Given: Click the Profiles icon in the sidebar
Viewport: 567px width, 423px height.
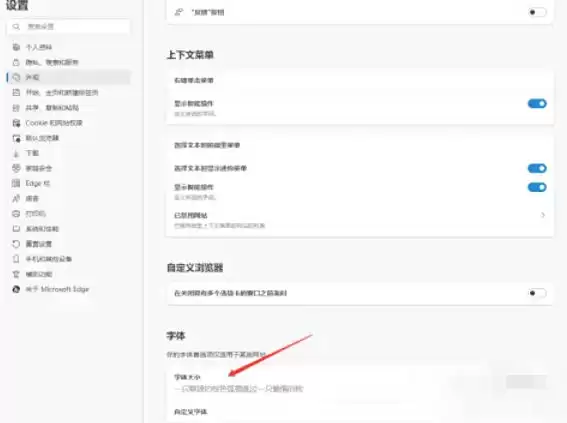Looking at the screenshot, I should coord(16,47).
